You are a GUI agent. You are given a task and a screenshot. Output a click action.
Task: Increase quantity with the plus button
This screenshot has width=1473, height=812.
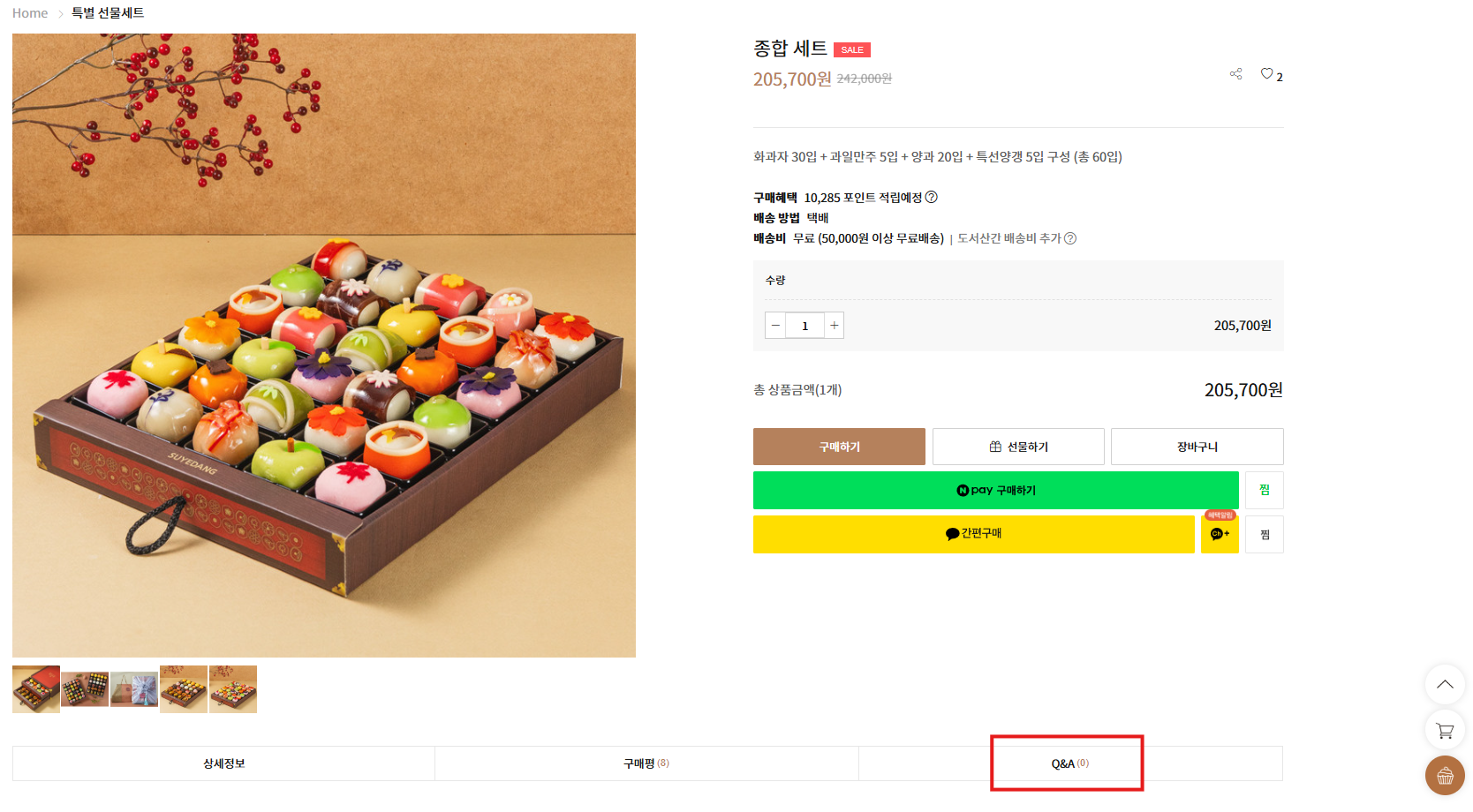(x=834, y=326)
